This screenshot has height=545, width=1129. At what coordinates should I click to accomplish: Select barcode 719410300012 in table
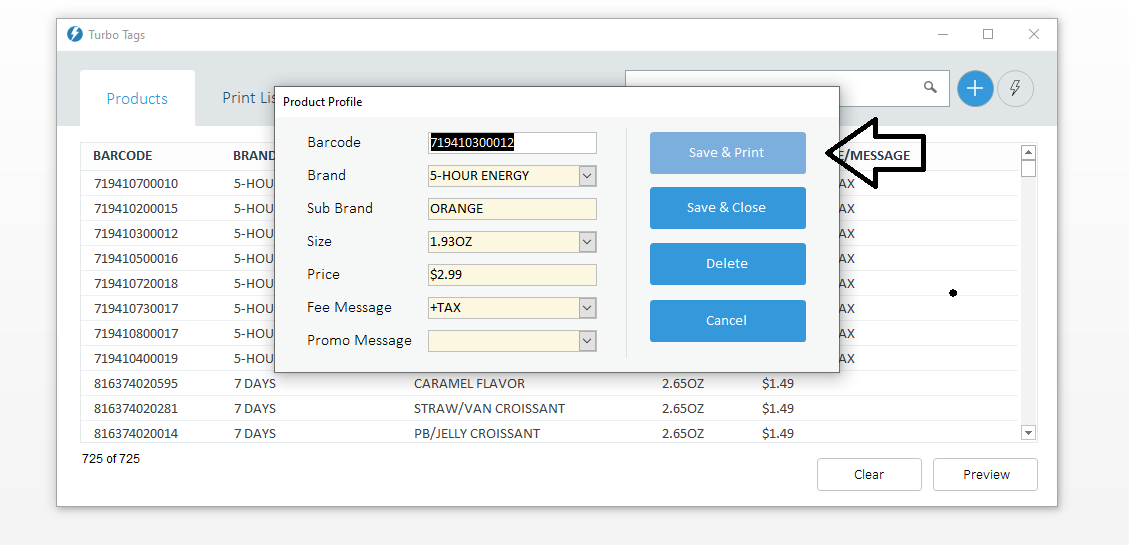[x=135, y=233]
